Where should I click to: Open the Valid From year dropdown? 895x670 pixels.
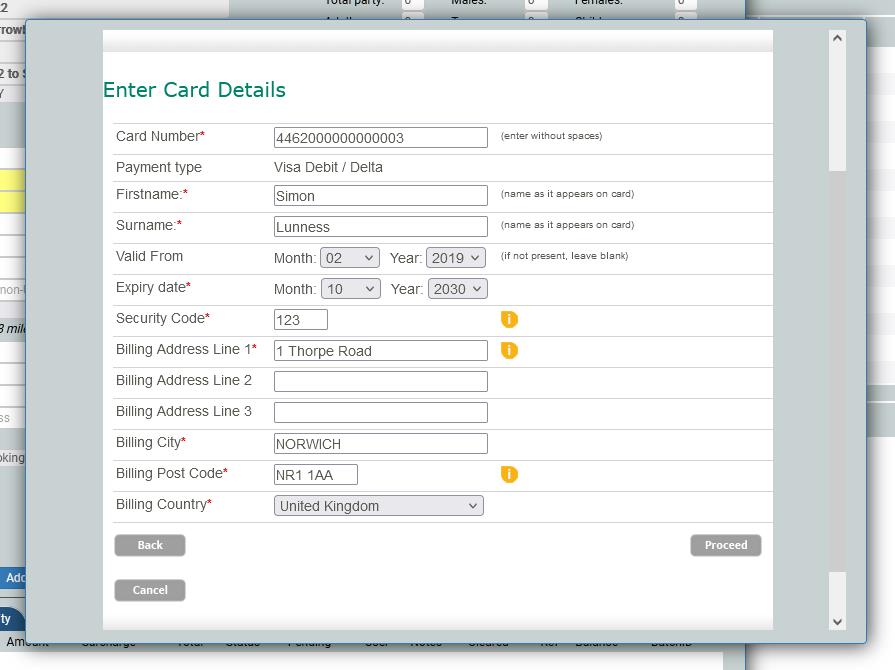(x=456, y=258)
